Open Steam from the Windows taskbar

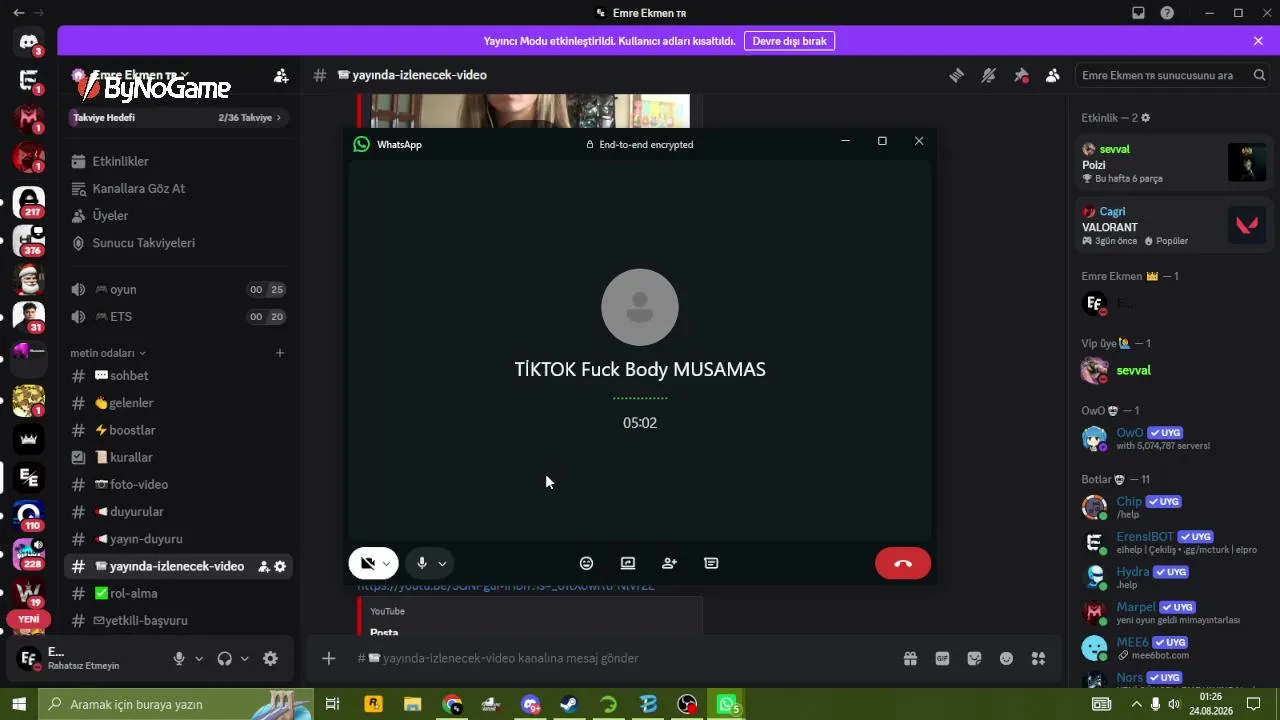coord(569,704)
